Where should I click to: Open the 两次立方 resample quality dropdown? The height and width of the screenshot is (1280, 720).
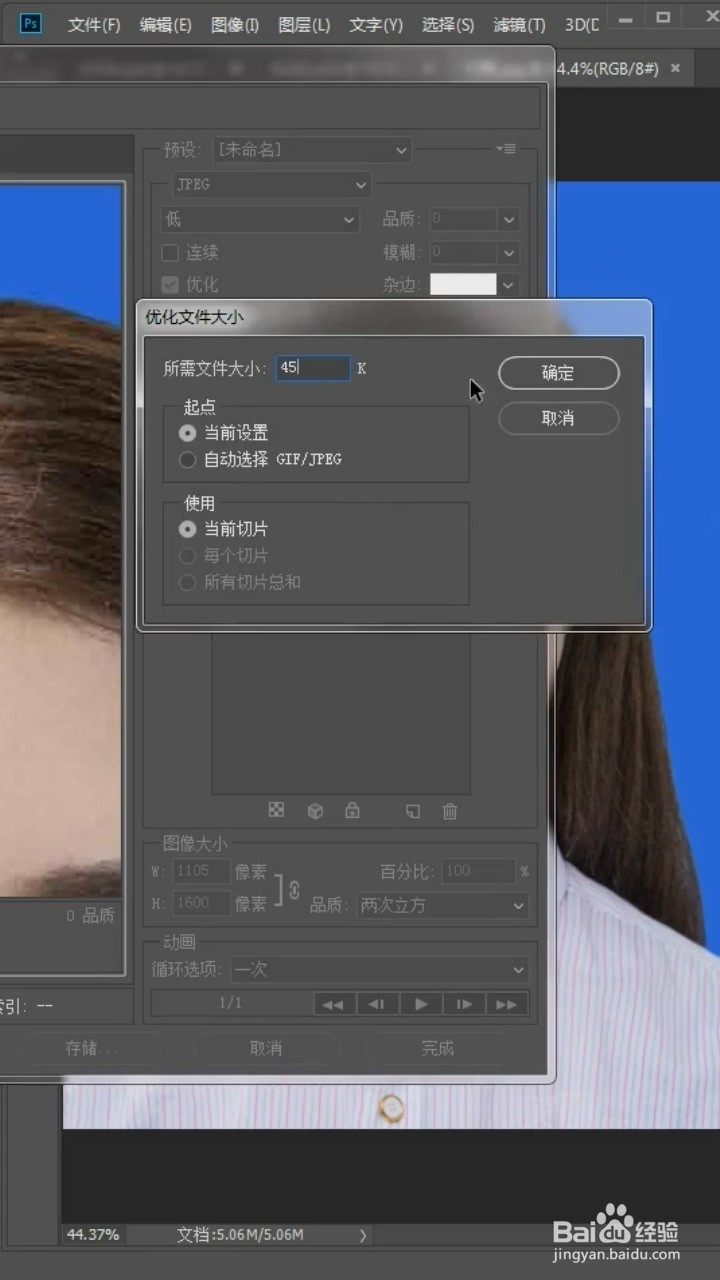(x=443, y=905)
